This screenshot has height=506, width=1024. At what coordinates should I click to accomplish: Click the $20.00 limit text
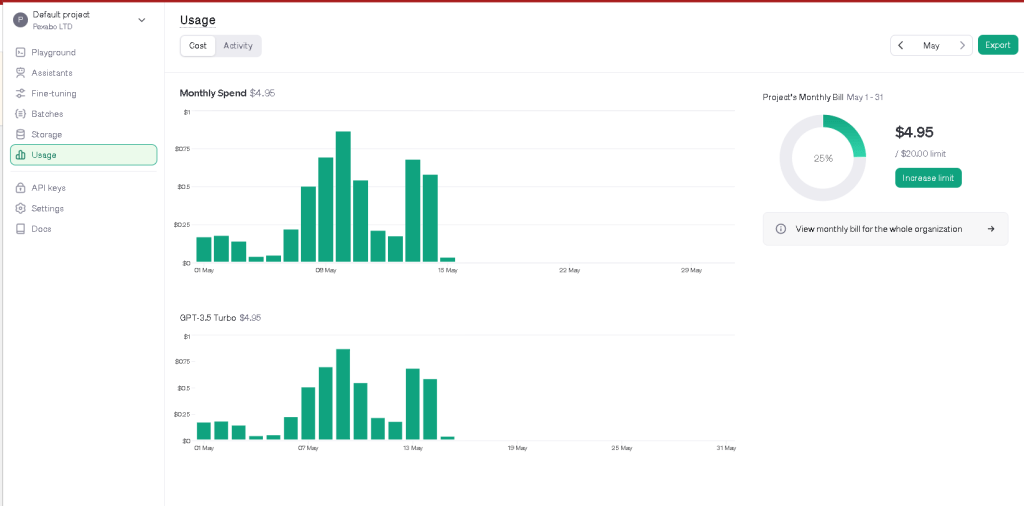coord(920,154)
